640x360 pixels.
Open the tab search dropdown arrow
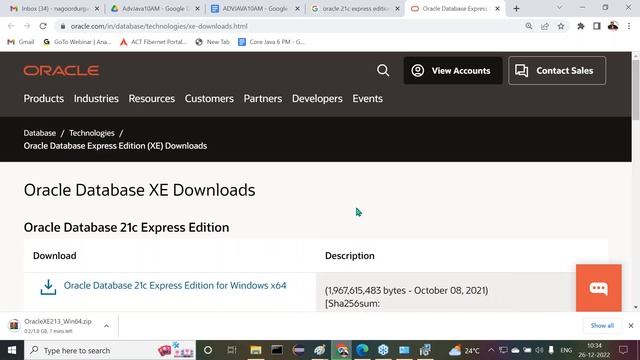(559, 8)
